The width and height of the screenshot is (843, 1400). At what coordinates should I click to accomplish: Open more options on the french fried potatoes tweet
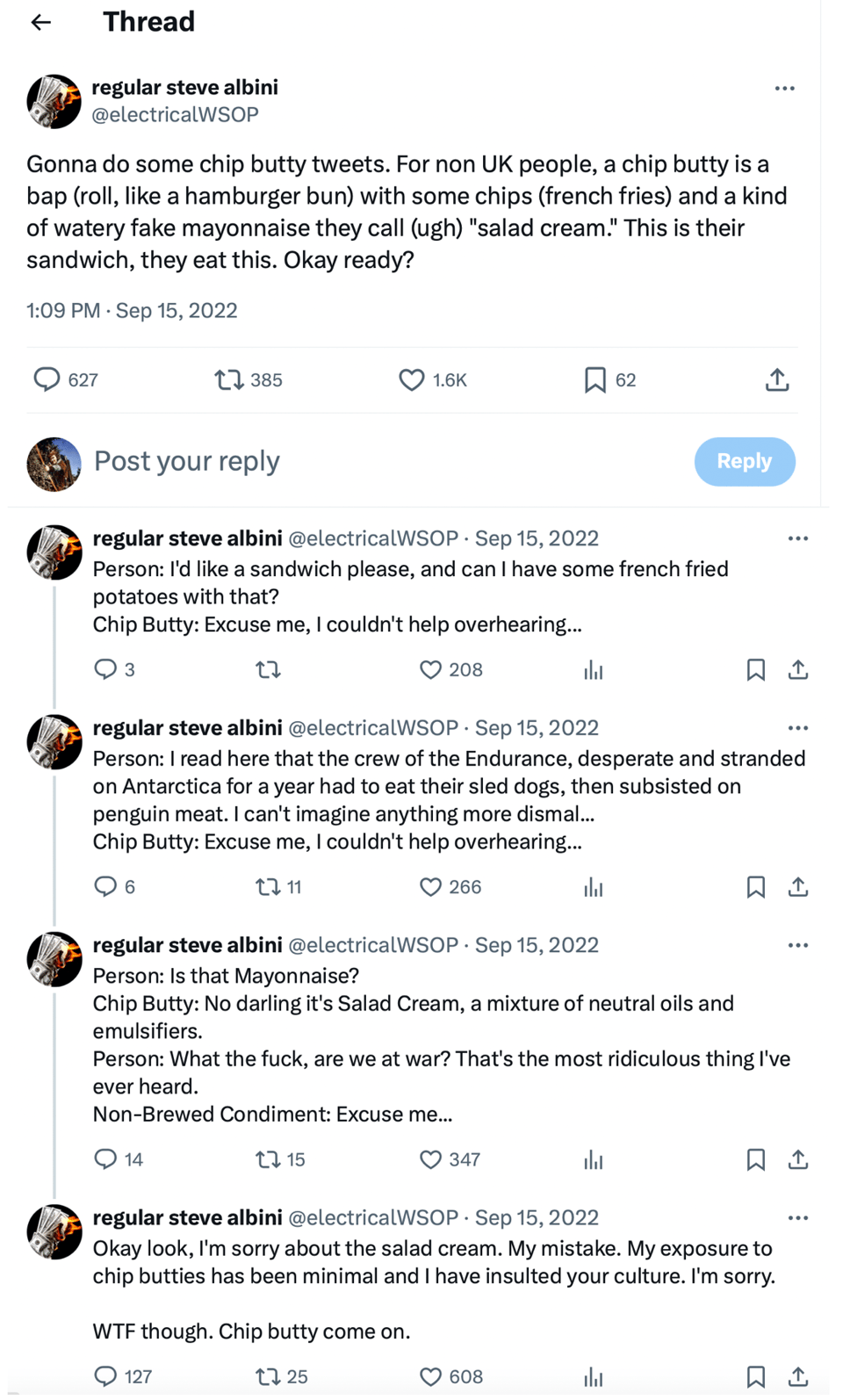(x=797, y=539)
